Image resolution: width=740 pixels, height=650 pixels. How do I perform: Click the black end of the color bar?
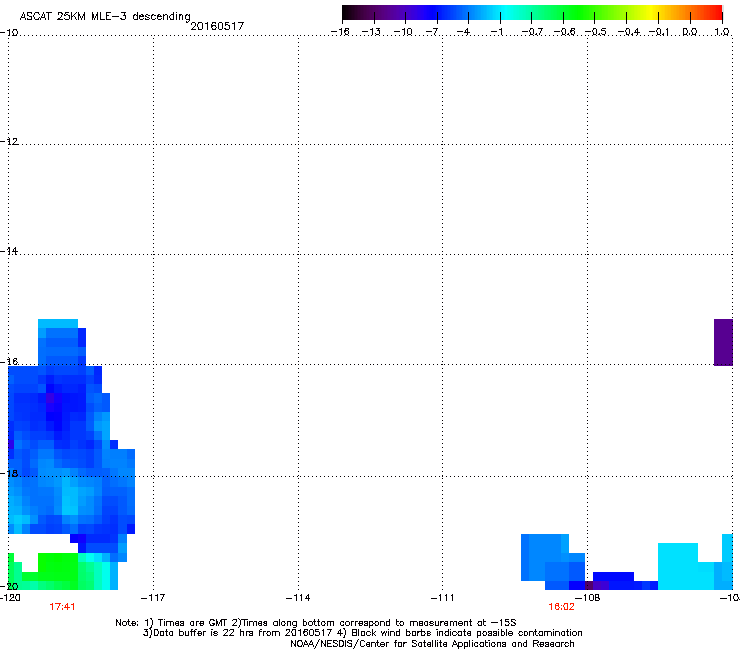point(347,13)
